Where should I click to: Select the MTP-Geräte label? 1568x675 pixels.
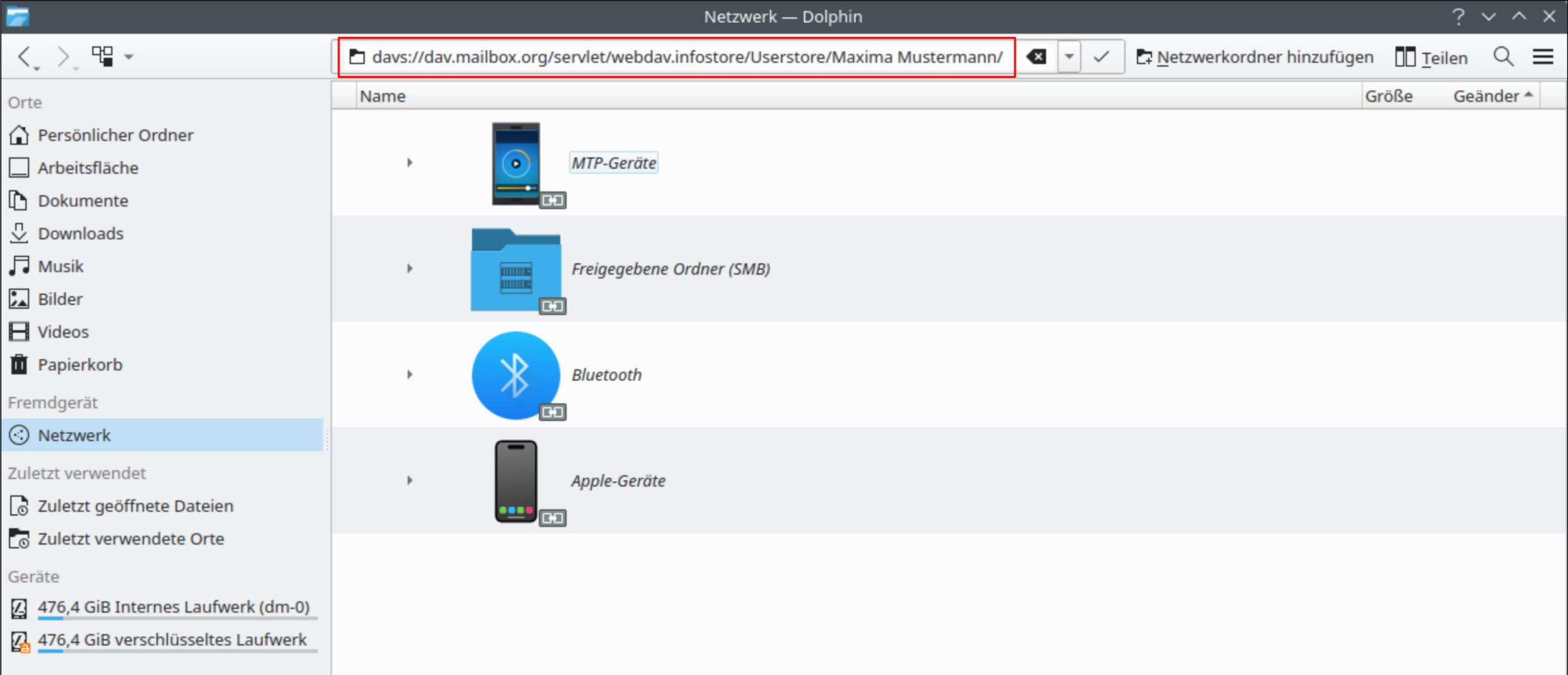(614, 163)
